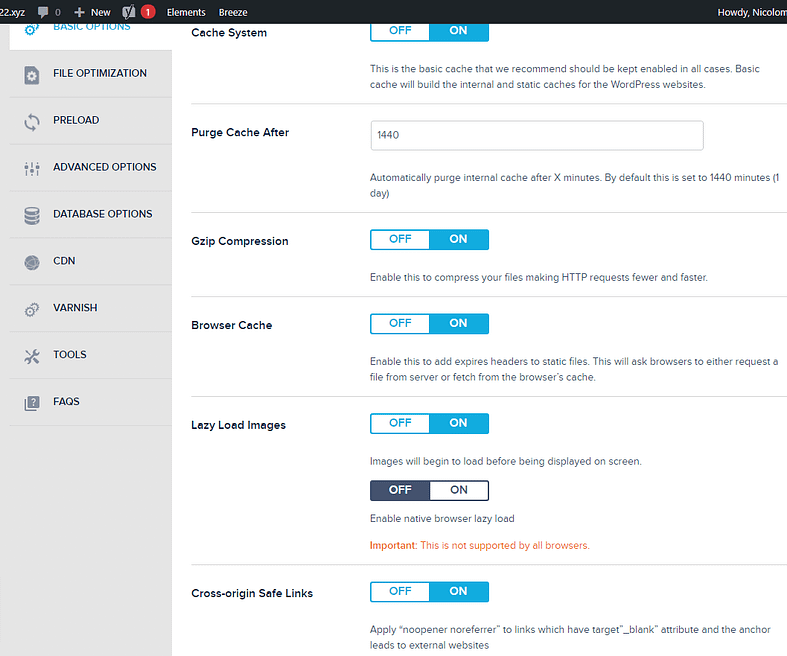This screenshot has height=656, width=787.
Task: Enable native browser lazy load ON
Action: coord(459,490)
